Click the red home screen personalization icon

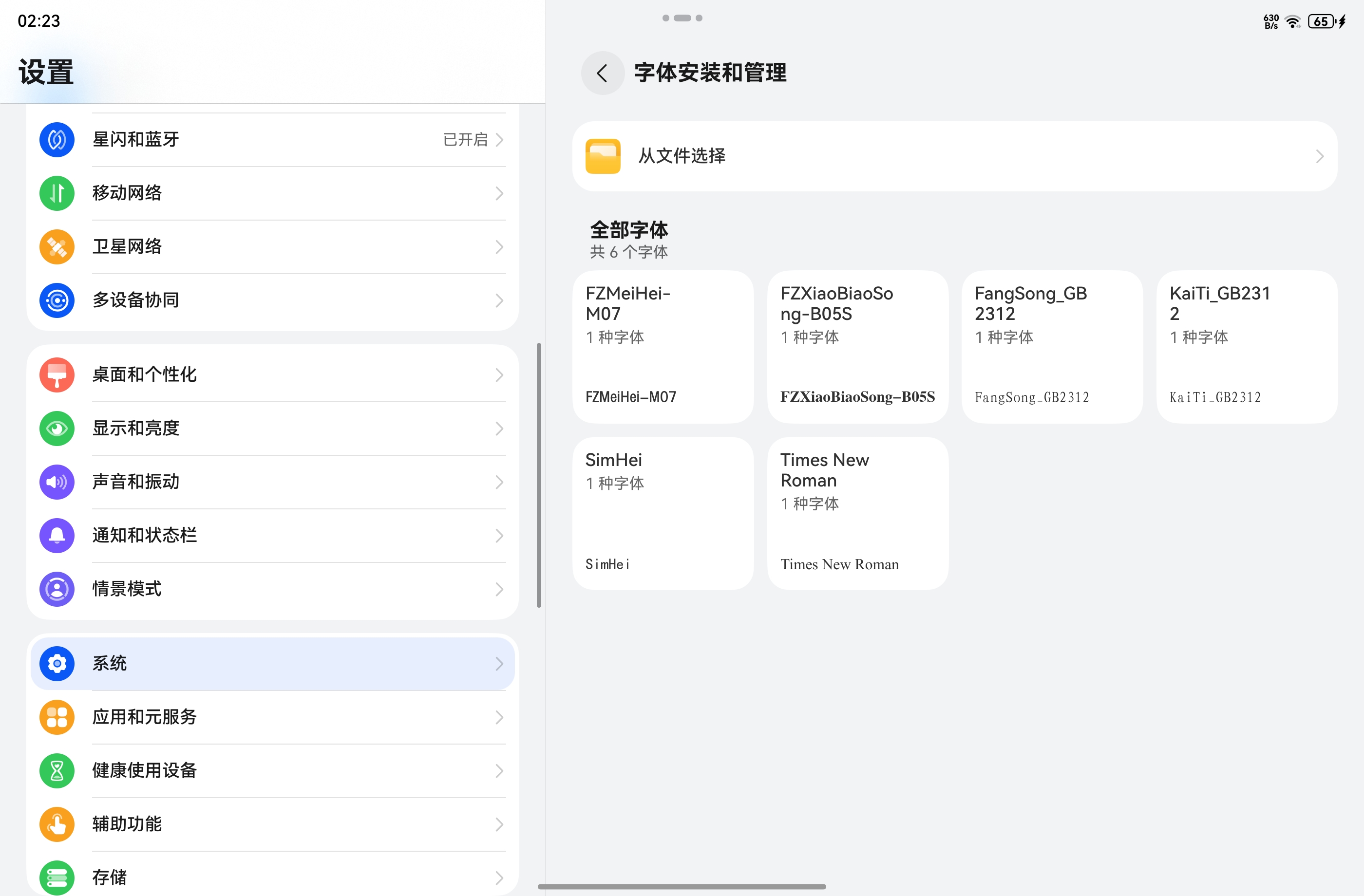click(57, 374)
